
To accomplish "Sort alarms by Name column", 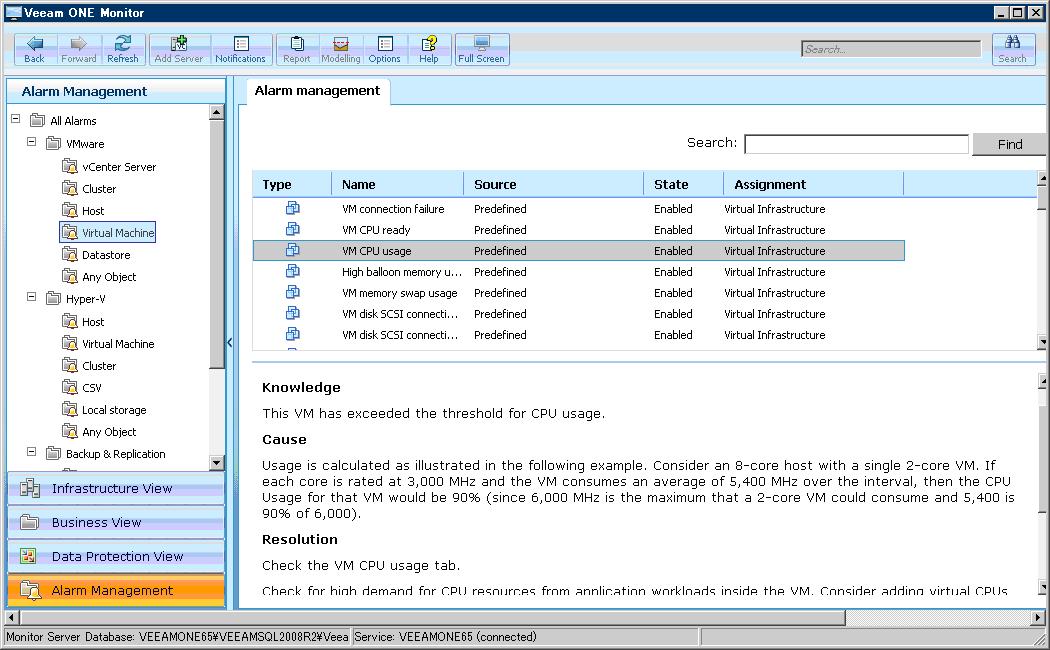I will coord(398,184).
